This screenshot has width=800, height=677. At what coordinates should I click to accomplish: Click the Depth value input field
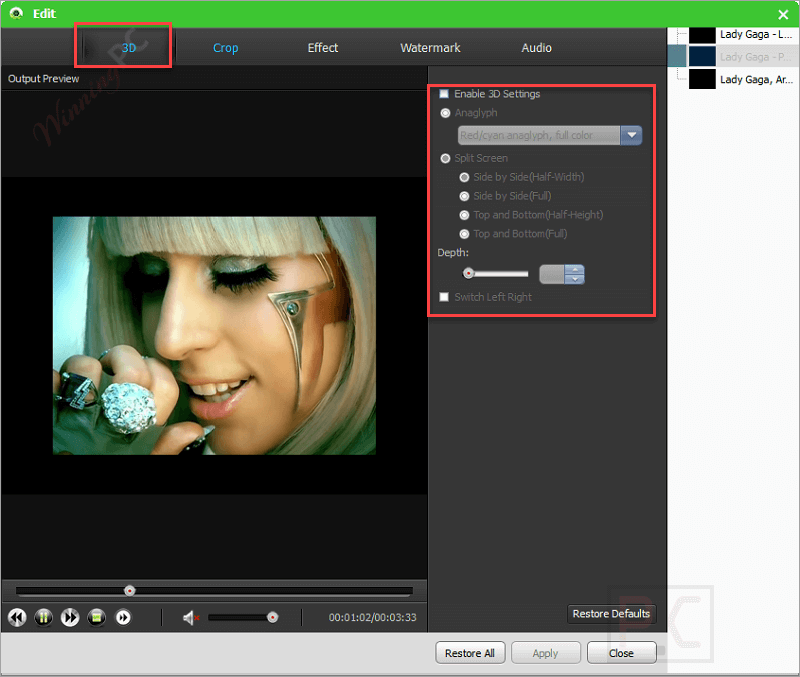pos(552,274)
